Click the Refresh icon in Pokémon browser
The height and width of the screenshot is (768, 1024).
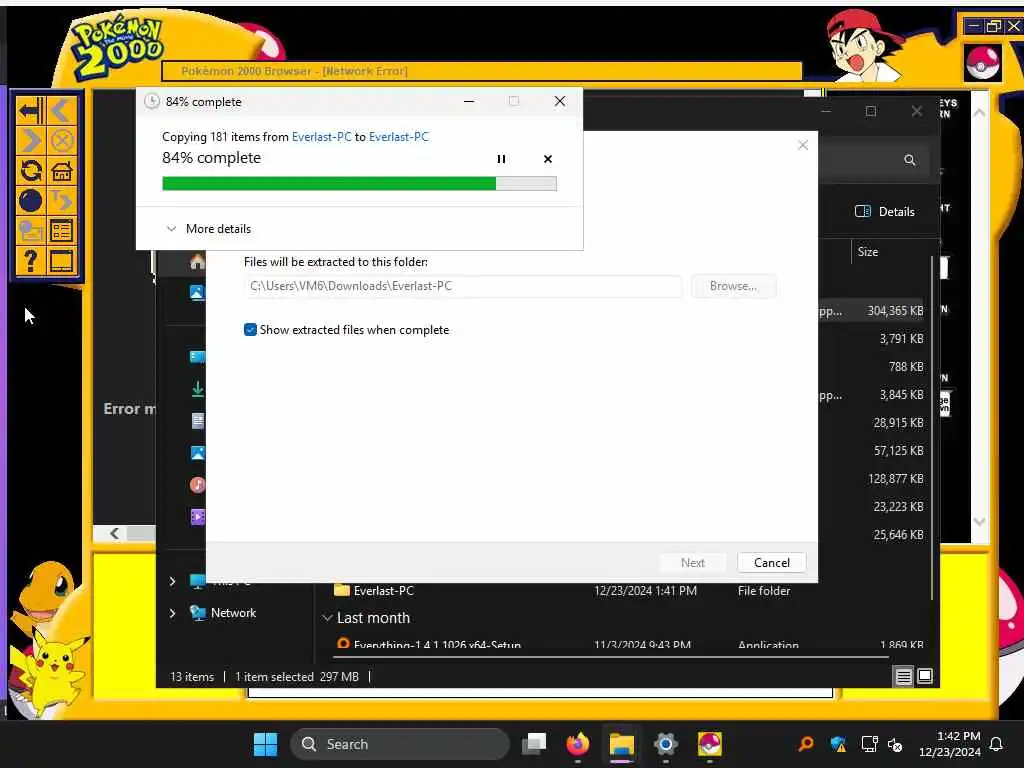(31, 170)
